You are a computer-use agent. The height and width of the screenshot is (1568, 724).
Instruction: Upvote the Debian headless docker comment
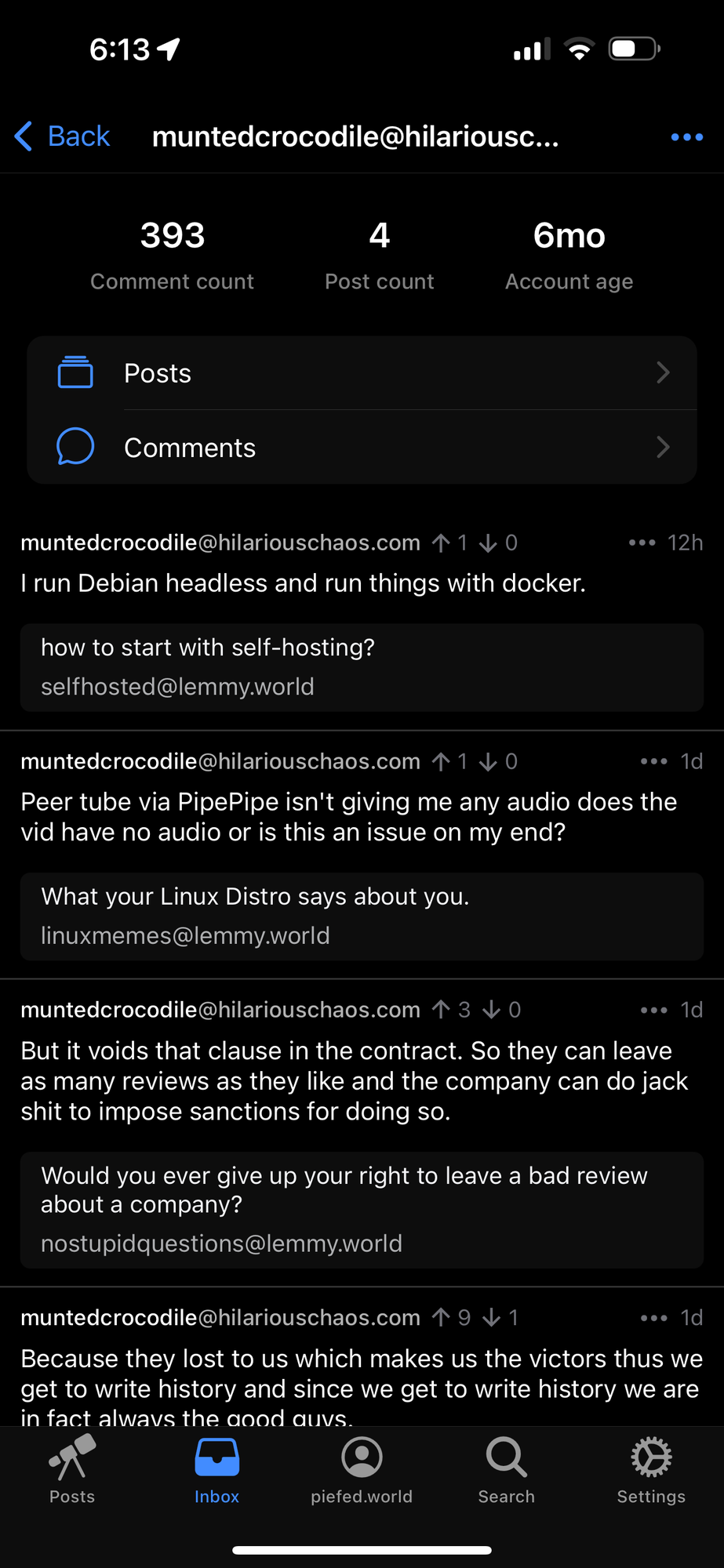point(442,543)
